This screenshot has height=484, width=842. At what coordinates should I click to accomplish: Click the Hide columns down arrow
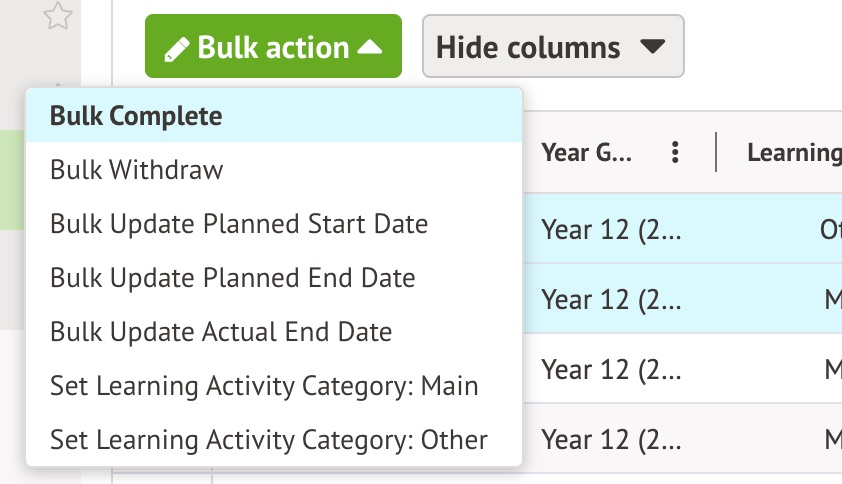(x=652, y=47)
